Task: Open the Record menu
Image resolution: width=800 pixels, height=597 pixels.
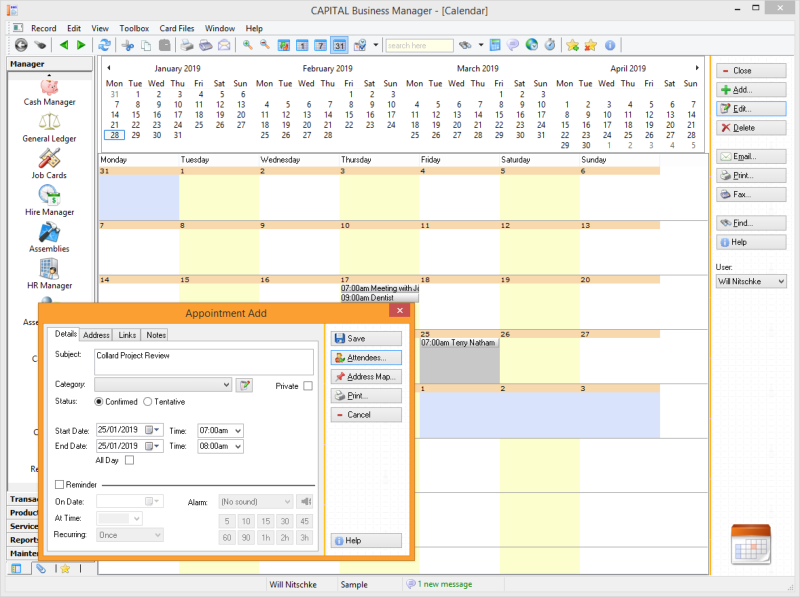Action: pyautogui.click(x=43, y=28)
